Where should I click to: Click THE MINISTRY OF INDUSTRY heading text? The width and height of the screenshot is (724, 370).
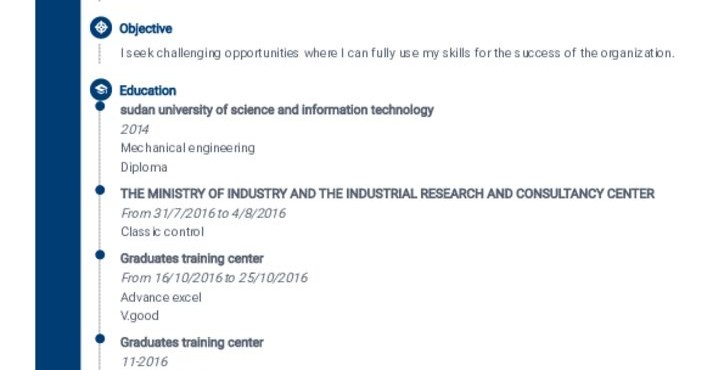click(x=387, y=194)
